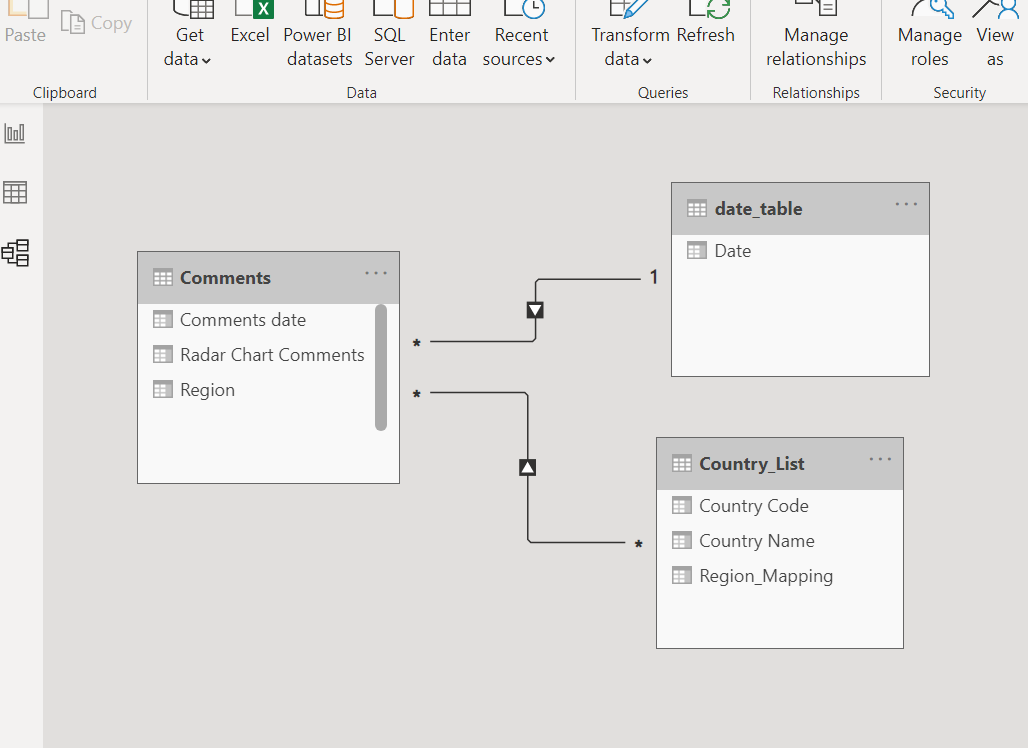The height and width of the screenshot is (748, 1028).
Task: Click the Comments to Country_List filter arrow
Action: (528, 467)
